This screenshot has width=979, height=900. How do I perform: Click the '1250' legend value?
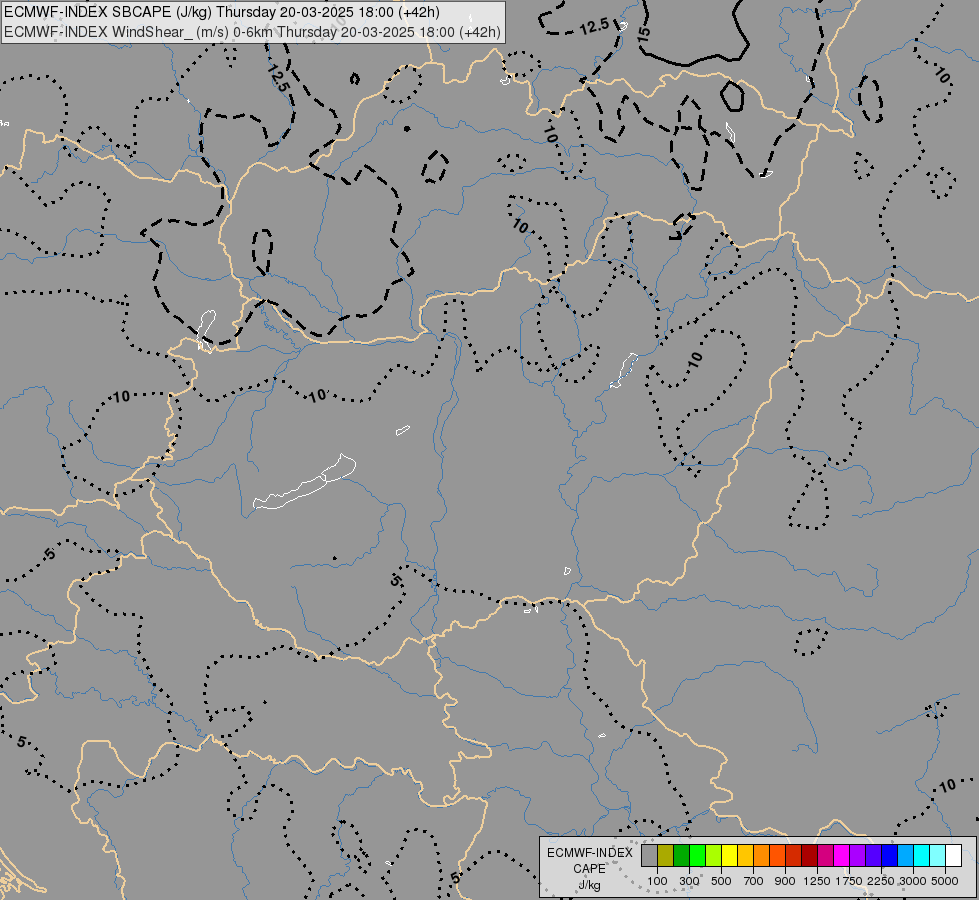tap(817, 881)
